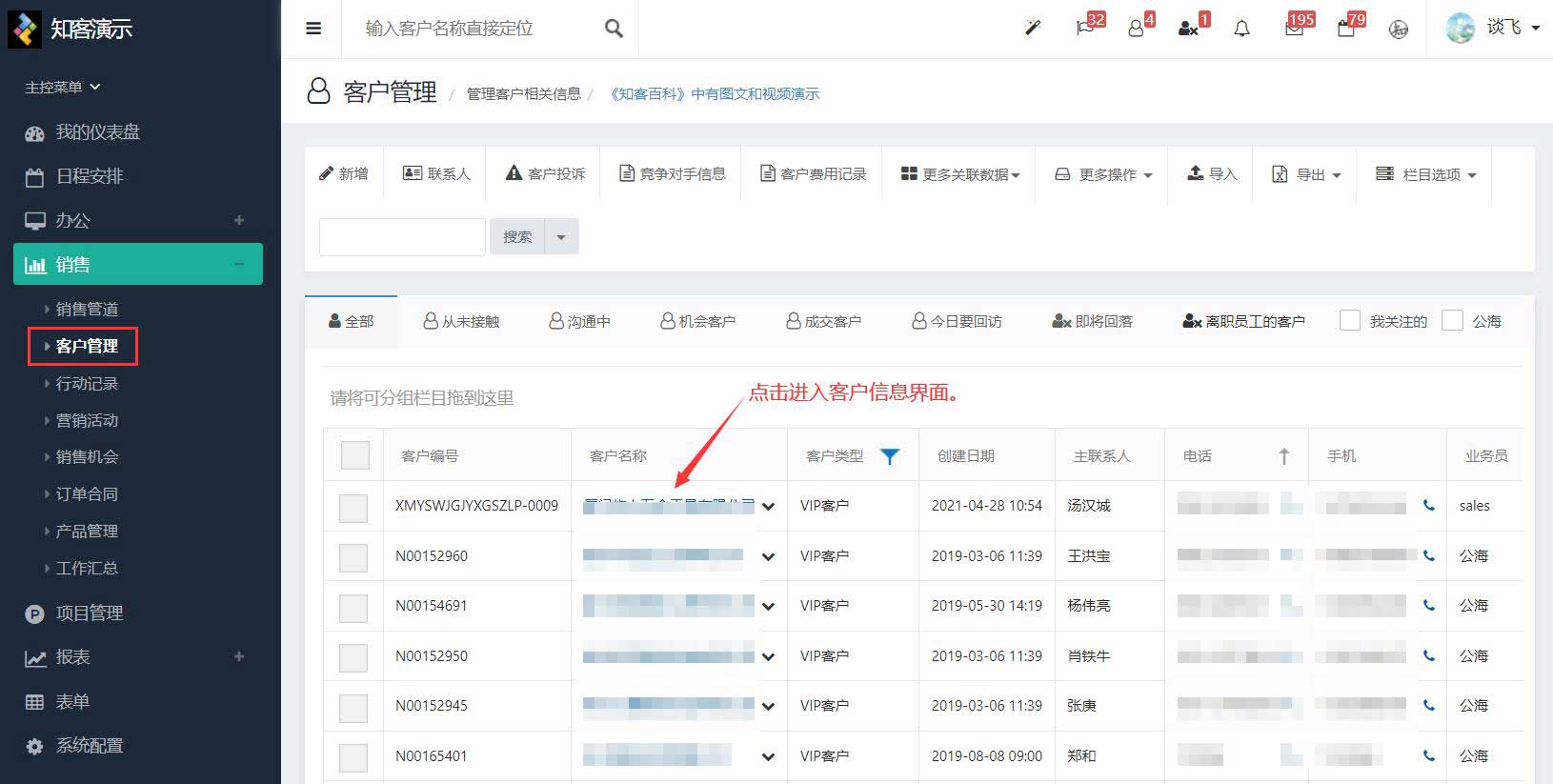Tick the 我关注的 checkbox
Image resolution: width=1553 pixels, height=784 pixels.
[1350, 321]
